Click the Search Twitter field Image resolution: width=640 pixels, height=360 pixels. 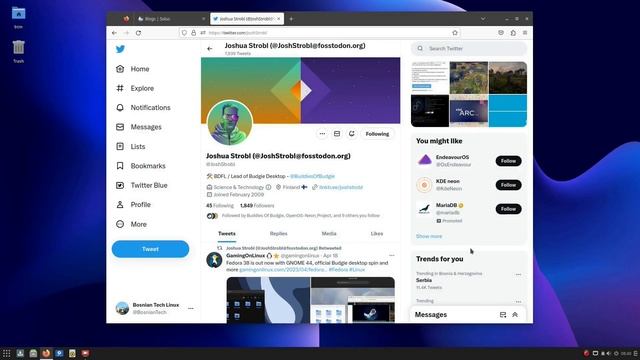pos(469,49)
